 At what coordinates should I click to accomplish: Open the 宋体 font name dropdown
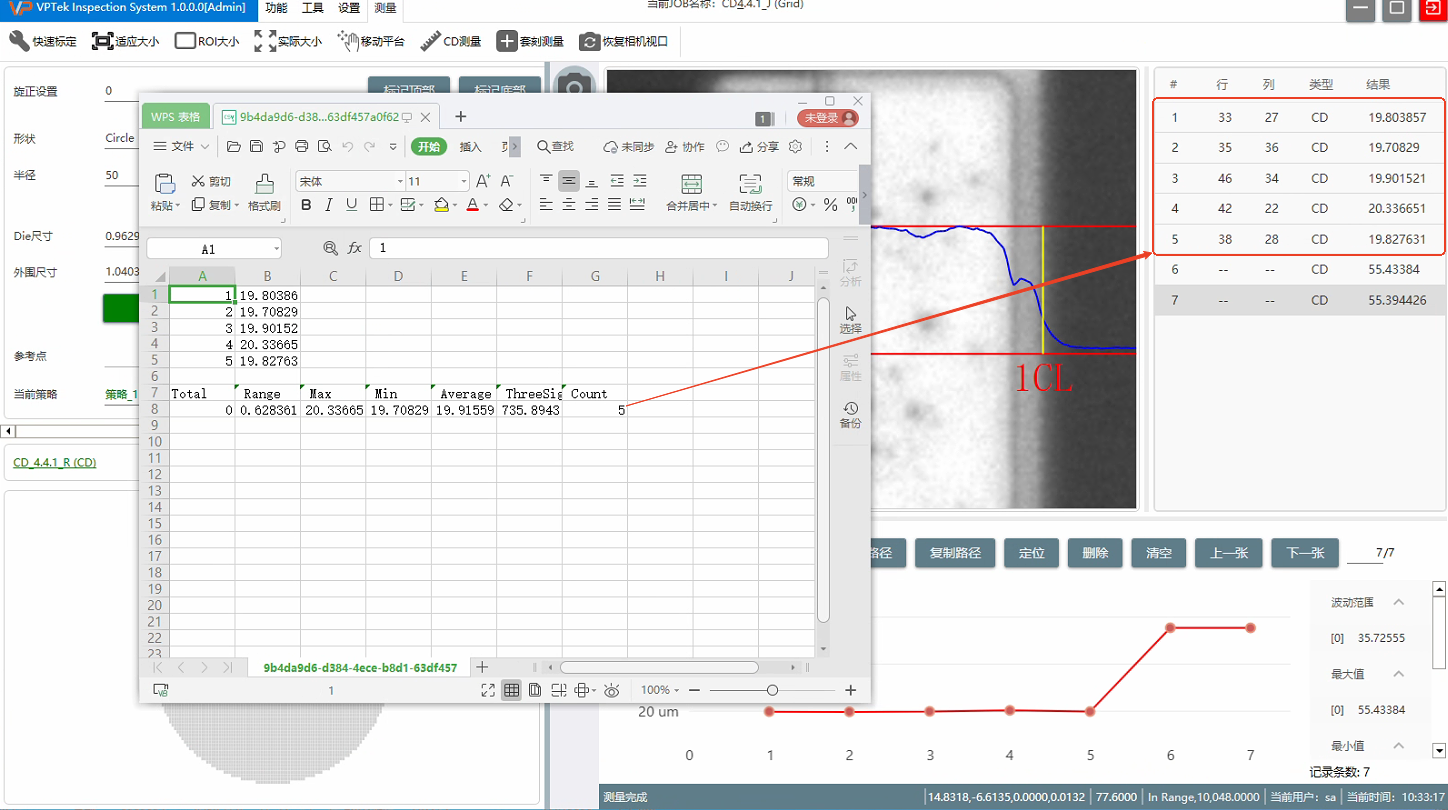pyautogui.click(x=400, y=182)
